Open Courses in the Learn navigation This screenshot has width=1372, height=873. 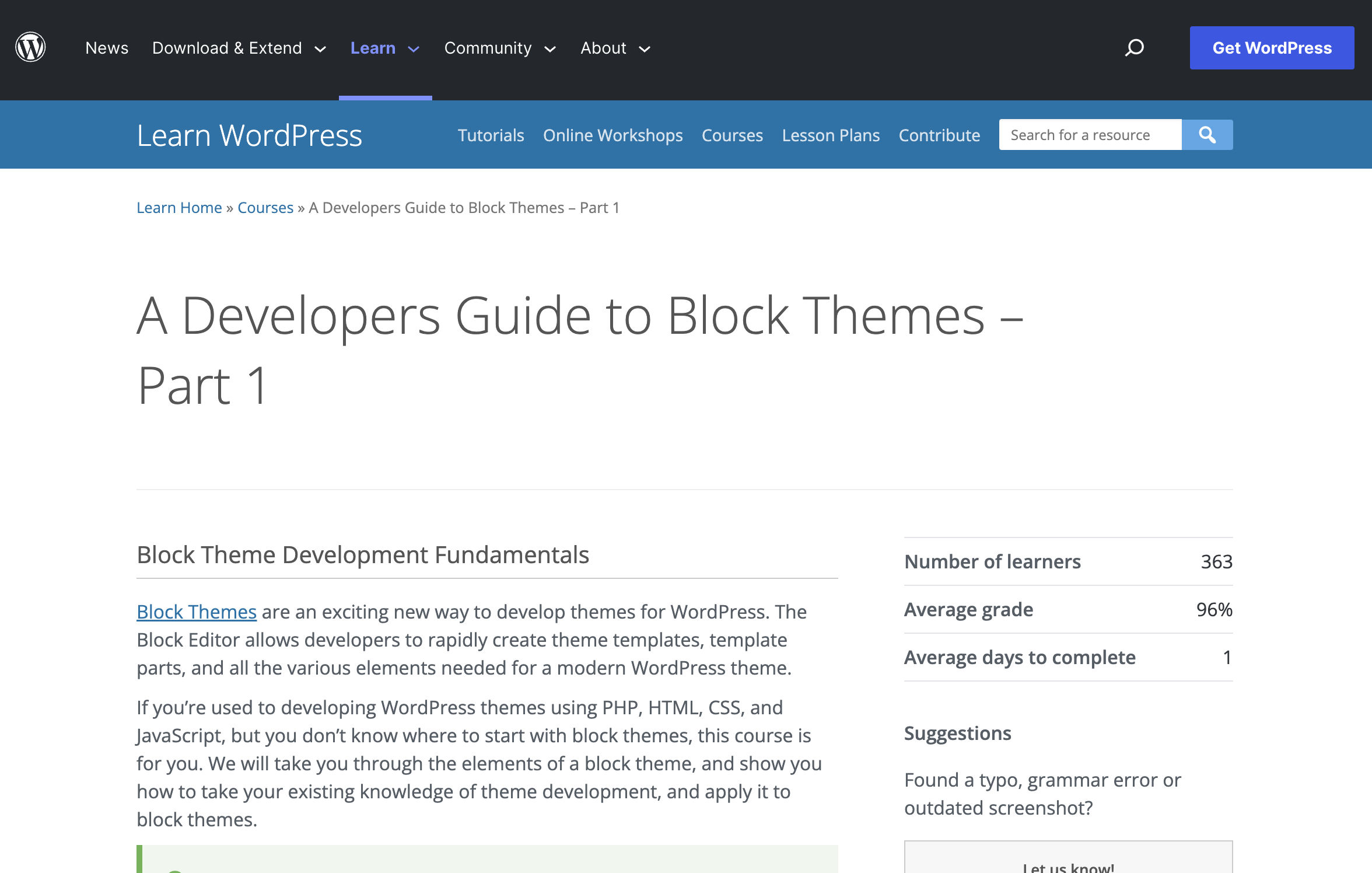[x=732, y=135]
